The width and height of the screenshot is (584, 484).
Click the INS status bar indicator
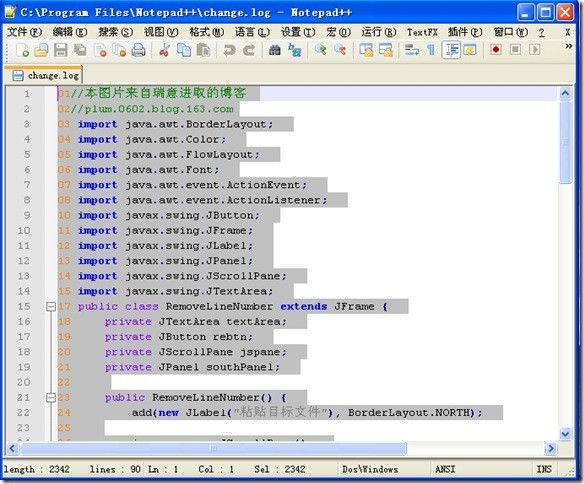point(544,469)
